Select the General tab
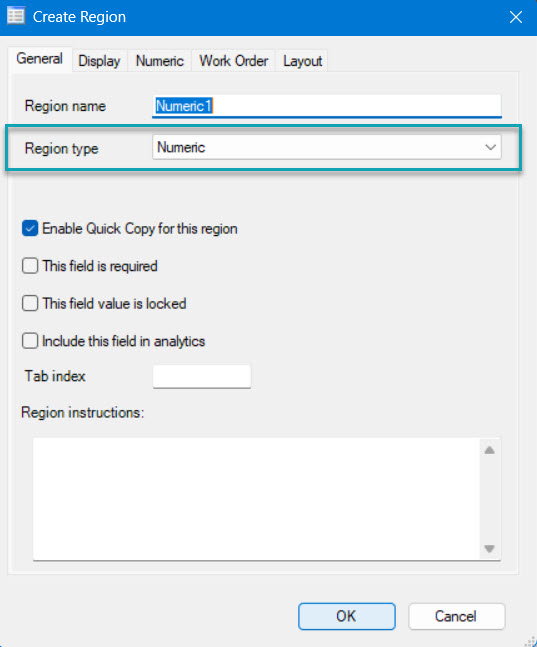Viewport: 537px width, 647px height. (40, 59)
